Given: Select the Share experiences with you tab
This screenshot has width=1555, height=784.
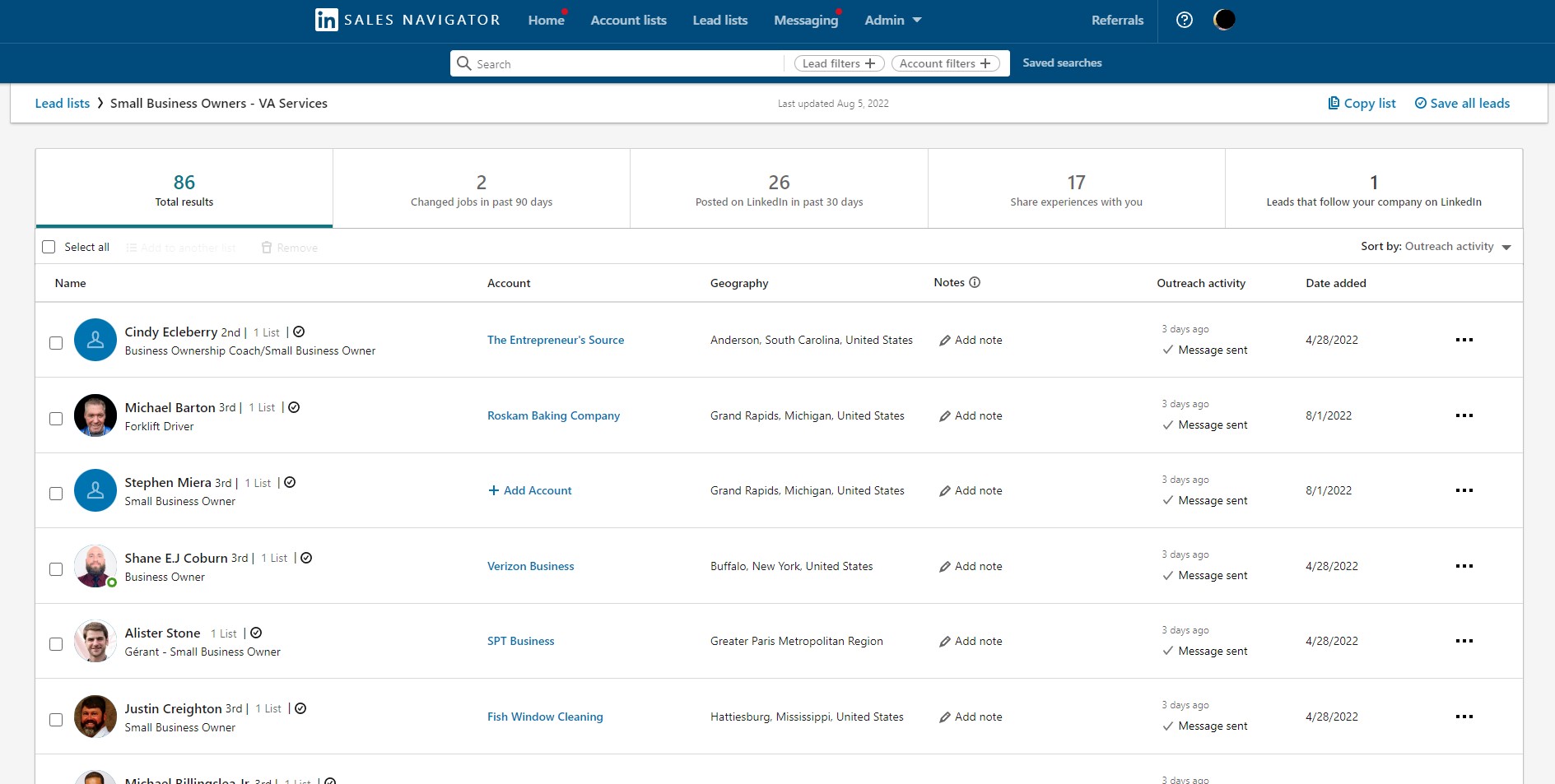Looking at the screenshot, I should 1077,188.
